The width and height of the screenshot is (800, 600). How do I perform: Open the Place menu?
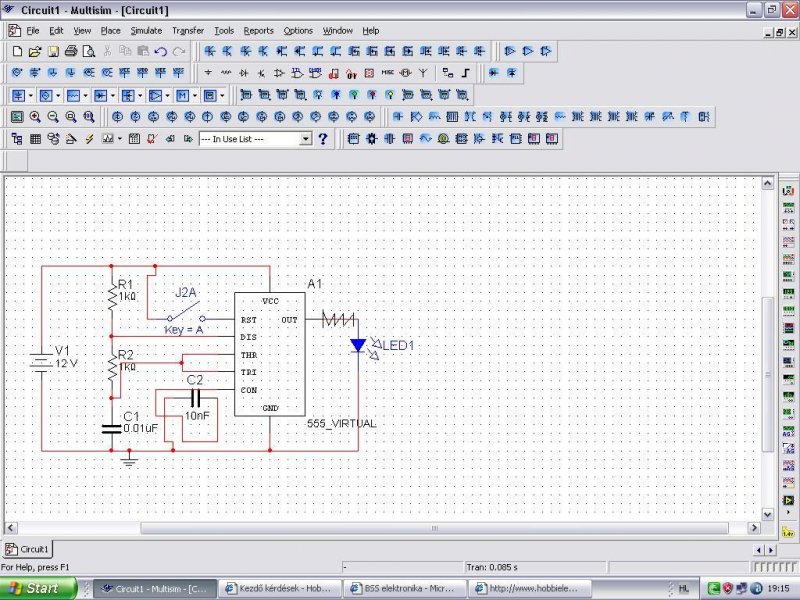[x=110, y=31]
